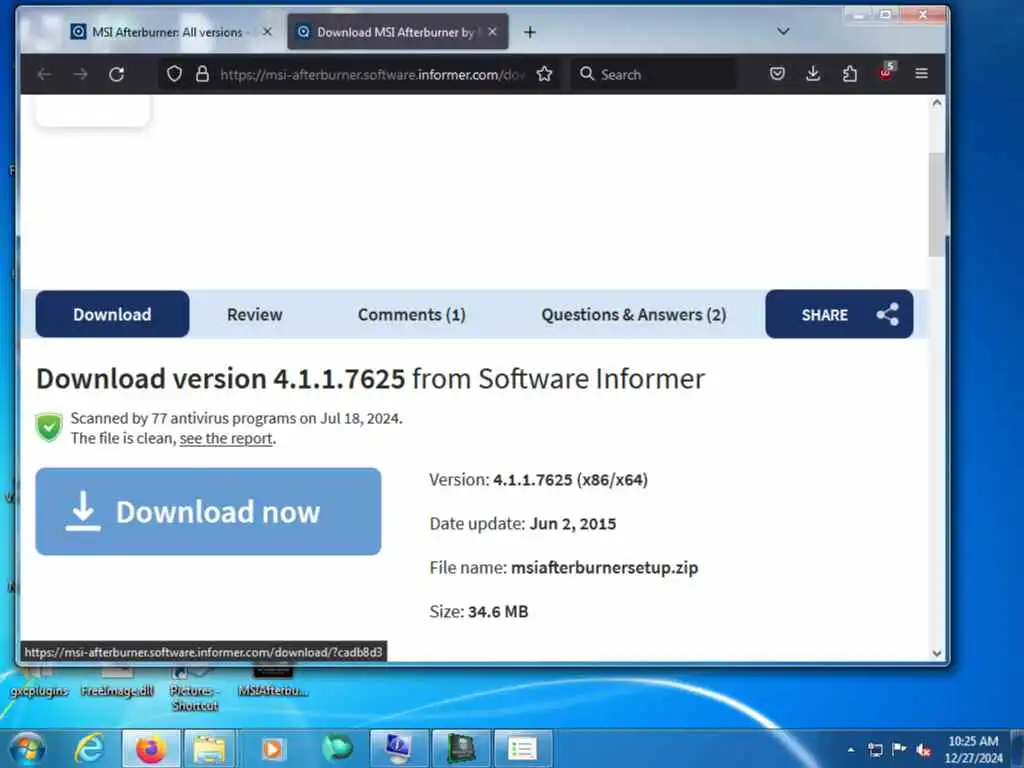This screenshot has width=1024, height=768.
Task: Open the extensions puzzle icon
Action: [x=850, y=74]
